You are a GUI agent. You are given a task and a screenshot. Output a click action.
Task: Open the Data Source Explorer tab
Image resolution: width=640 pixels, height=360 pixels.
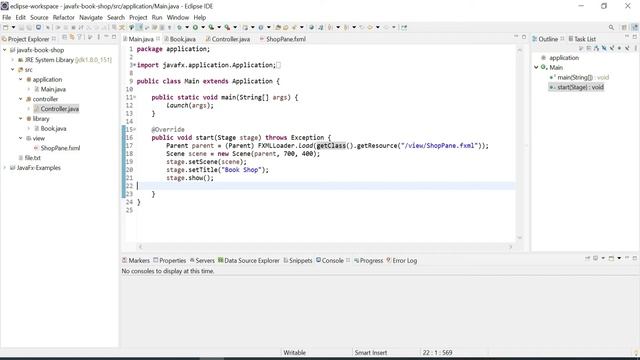click(x=249, y=260)
